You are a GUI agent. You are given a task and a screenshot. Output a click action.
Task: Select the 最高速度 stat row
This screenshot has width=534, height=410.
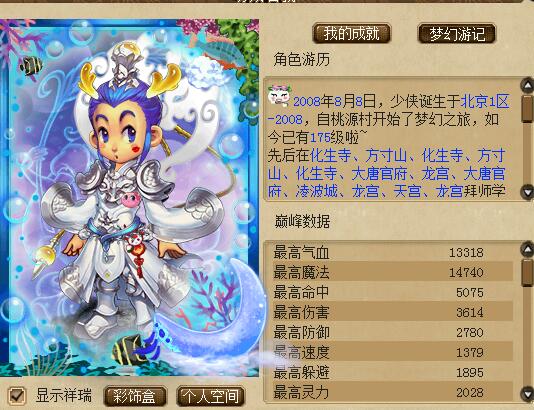pyautogui.click(x=389, y=352)
